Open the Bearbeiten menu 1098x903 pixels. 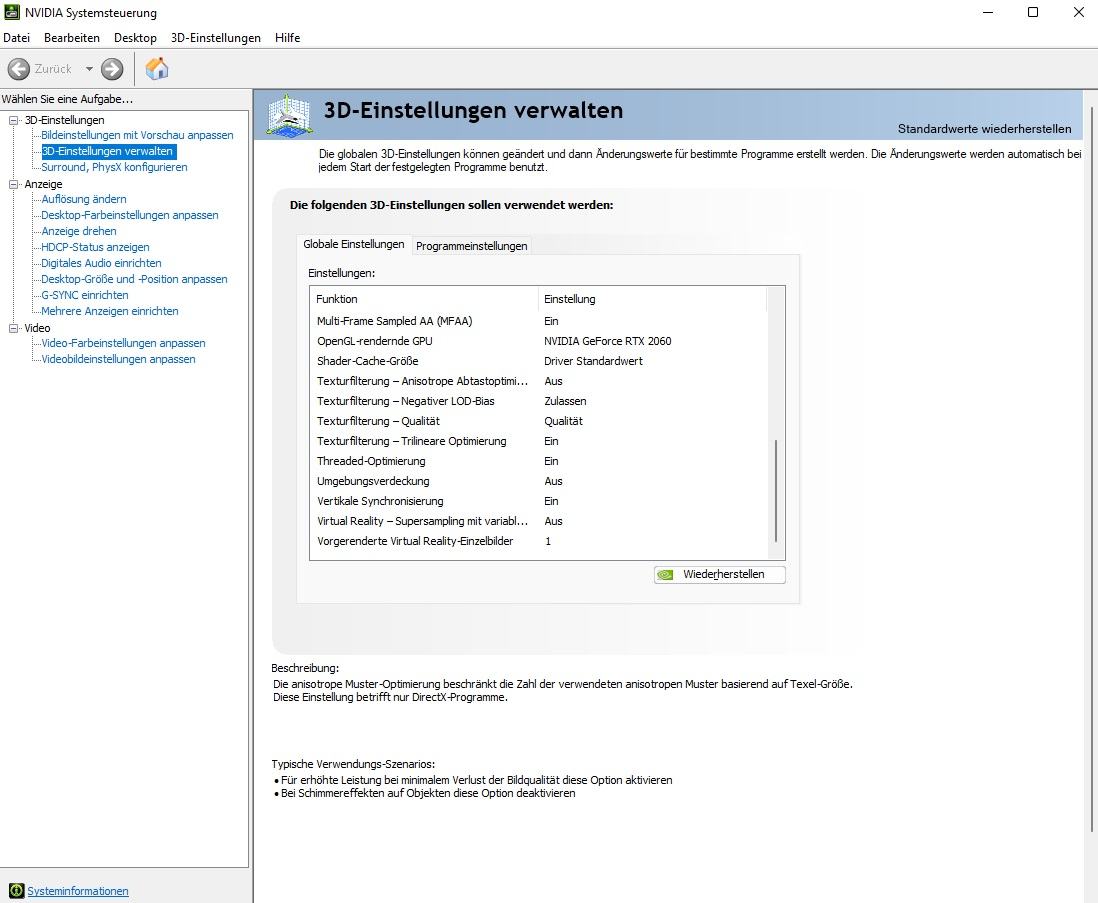(x=71, y=38)
